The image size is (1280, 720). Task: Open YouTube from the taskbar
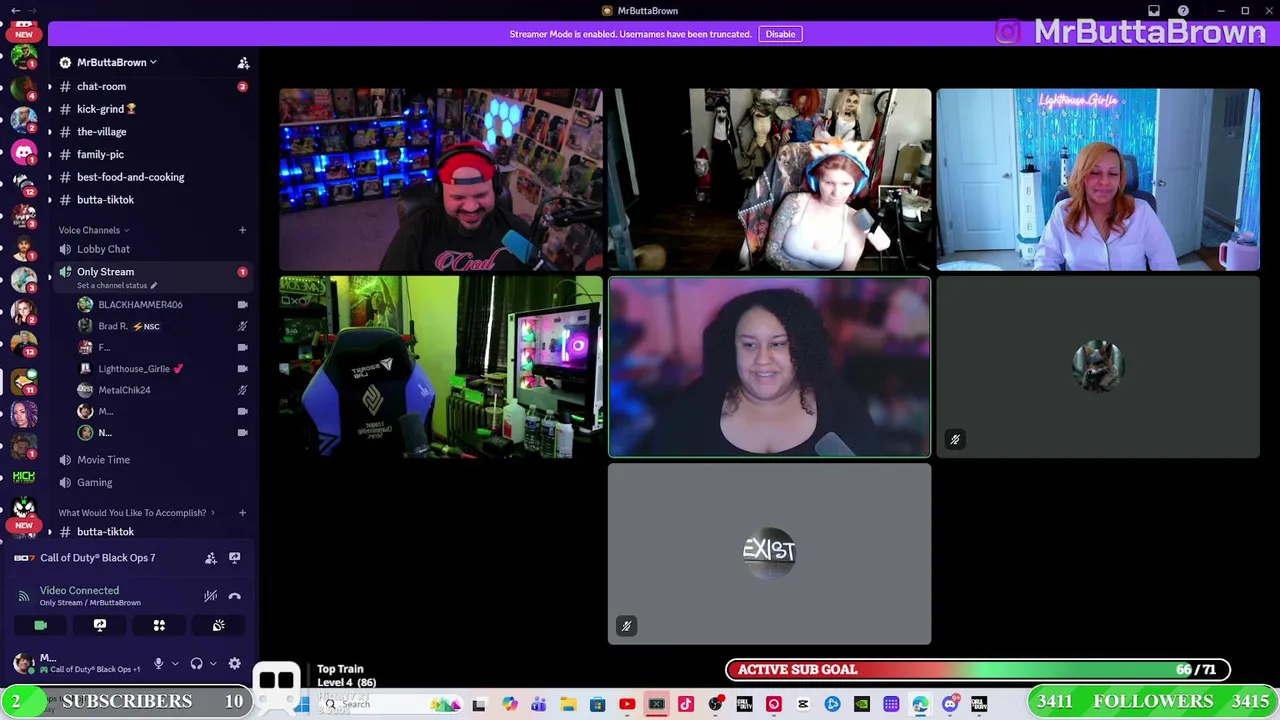tap(627, 704)
